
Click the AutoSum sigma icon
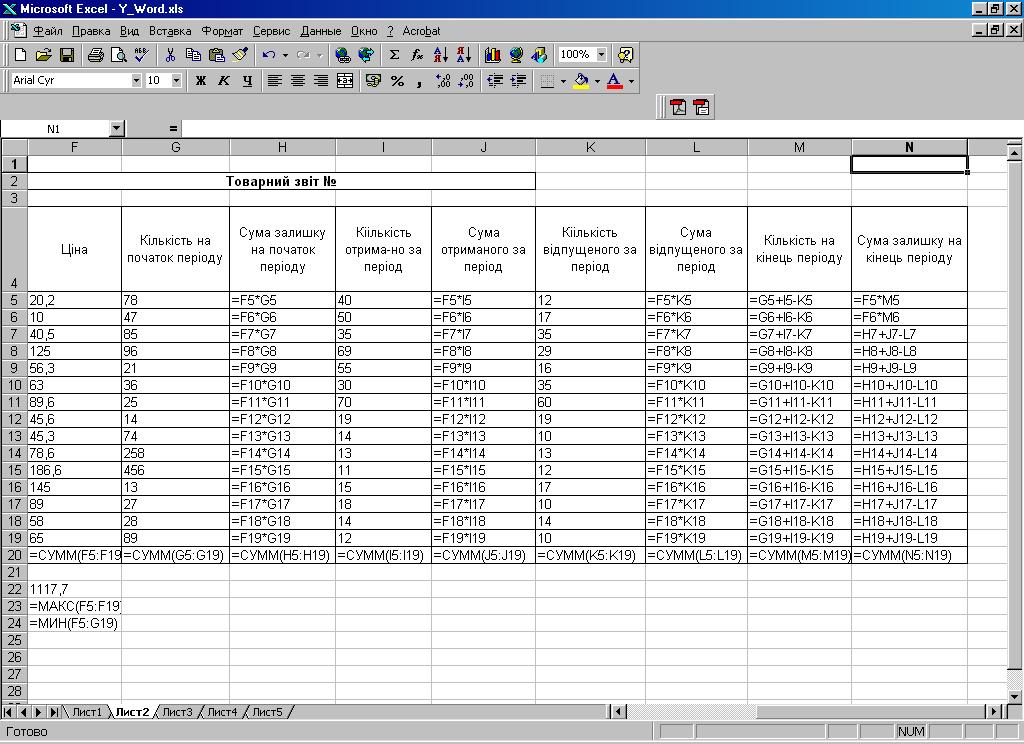point(394,55)
